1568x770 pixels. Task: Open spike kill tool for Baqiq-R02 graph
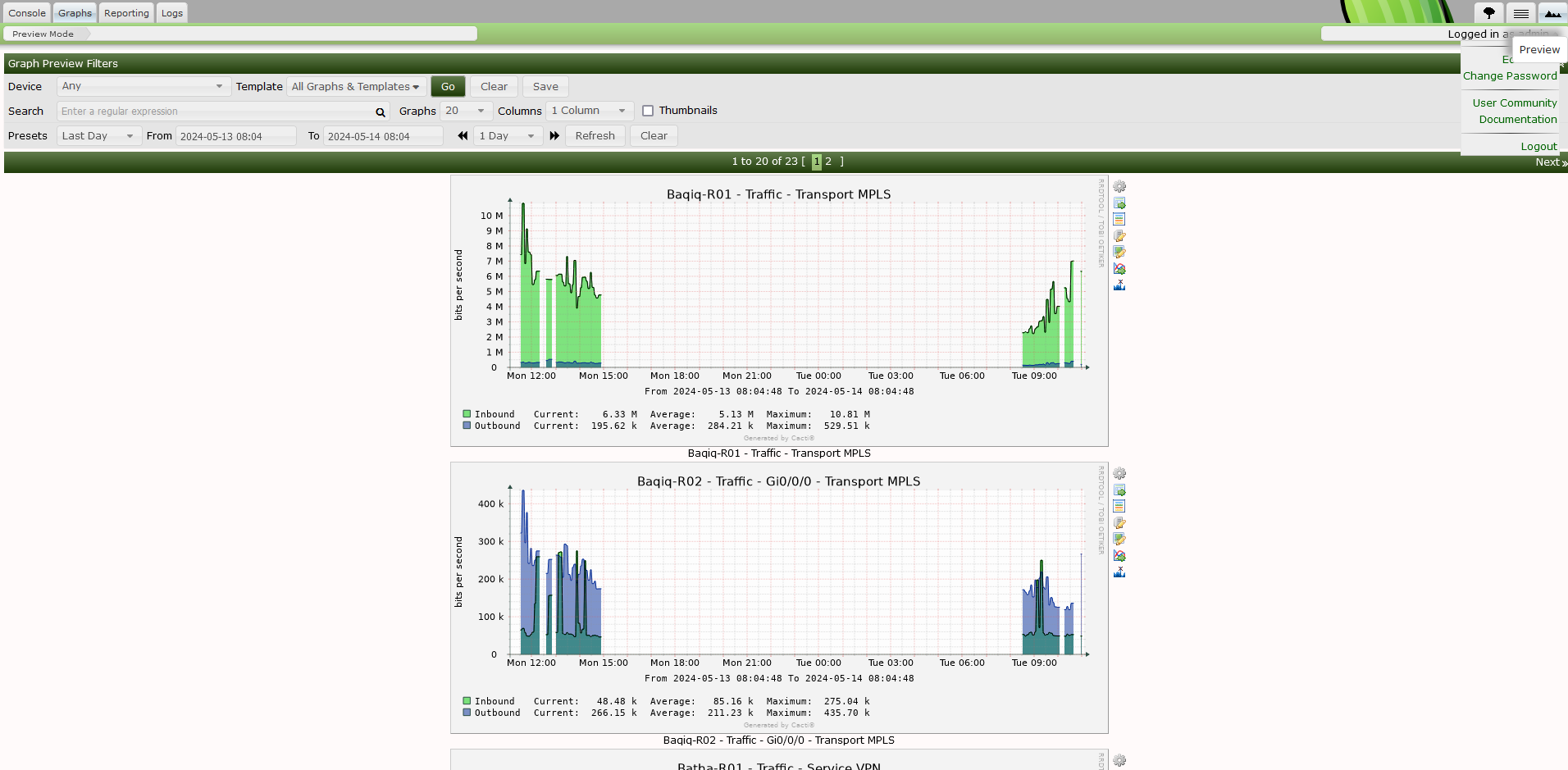pos(1119,572)
